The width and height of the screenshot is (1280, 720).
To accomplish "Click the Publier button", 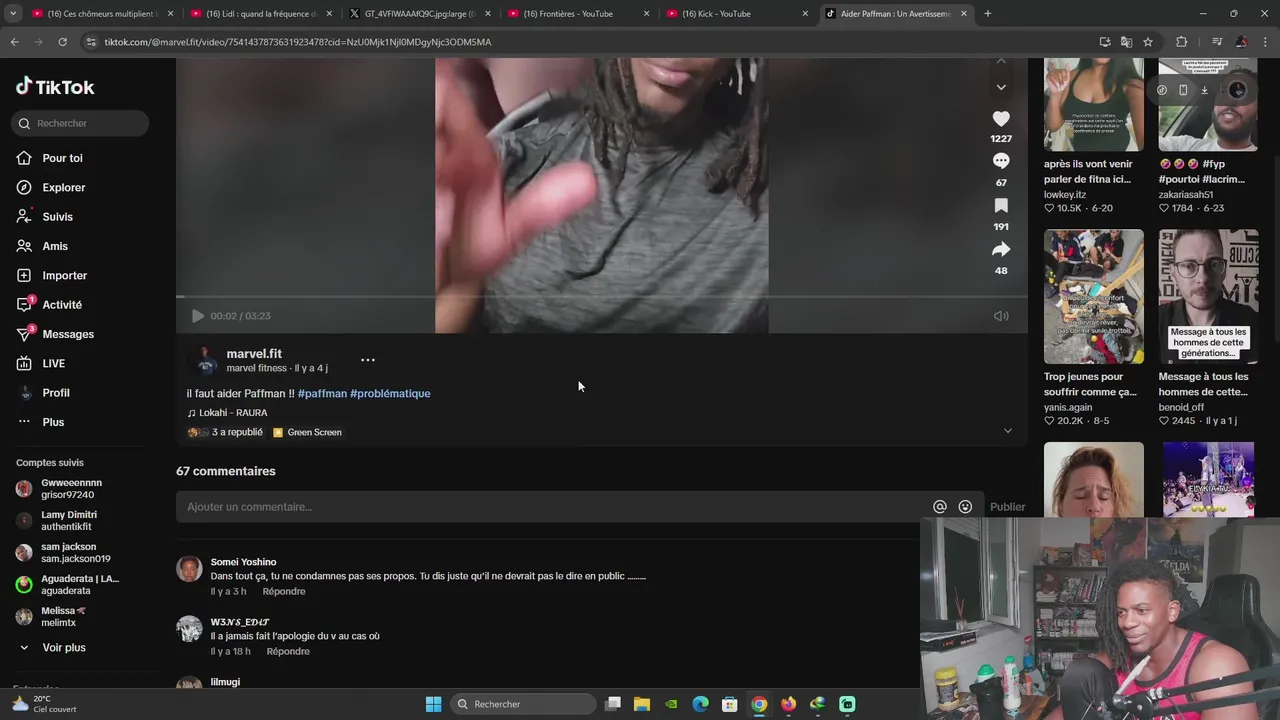I will pos(1007,507).
